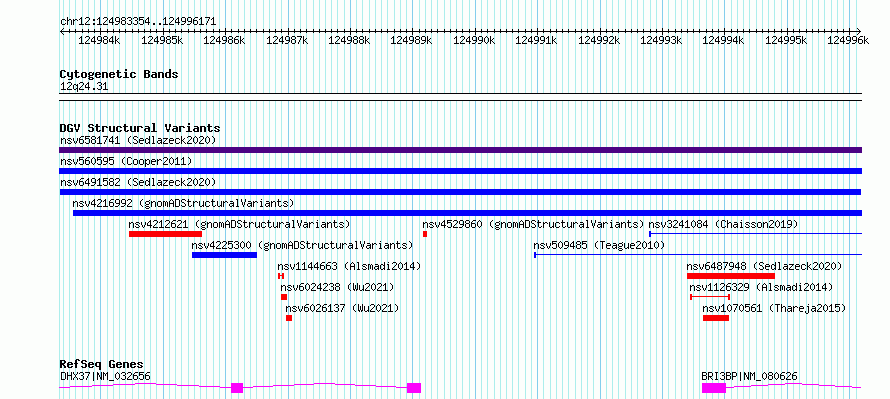Viewport: 890px width, 399px height.
Task: Click the nsv509485 (Teague2010) label
Action: (x=599, y=245)
